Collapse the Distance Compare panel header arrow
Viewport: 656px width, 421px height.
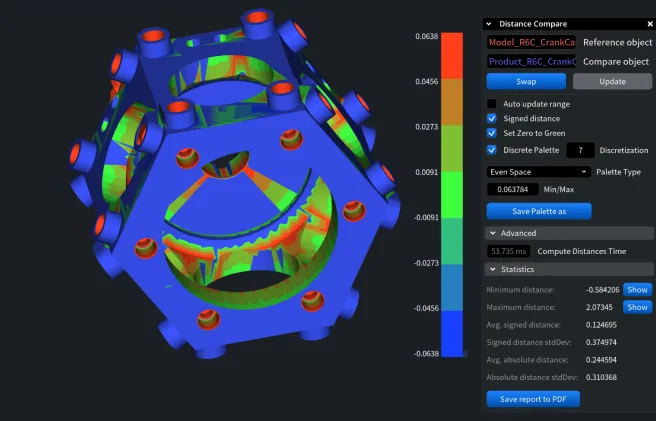click(x=489, y=24)
